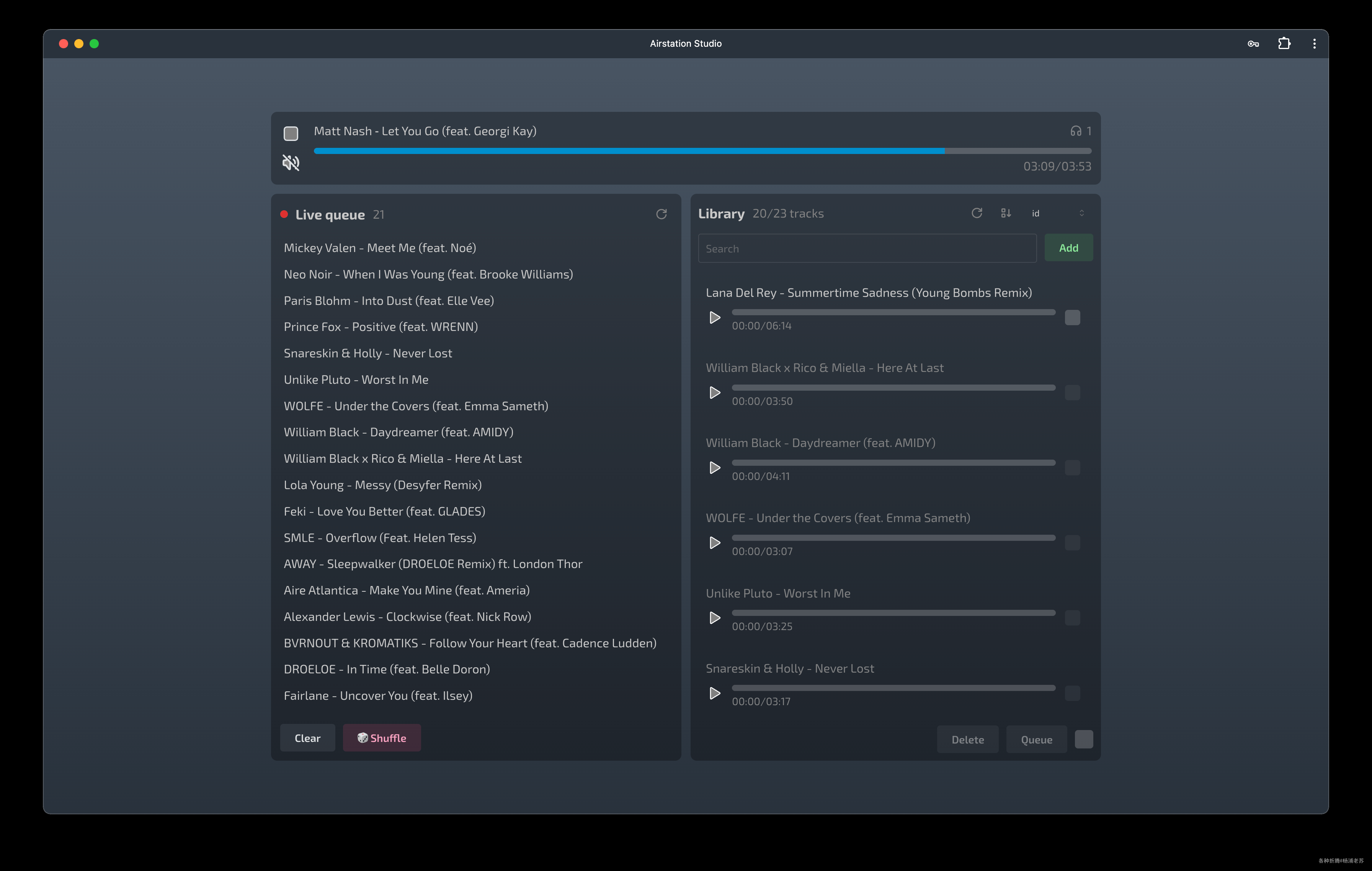Open the three-dot menu in title bar

pyautogui.click(x=1314, y=44)
